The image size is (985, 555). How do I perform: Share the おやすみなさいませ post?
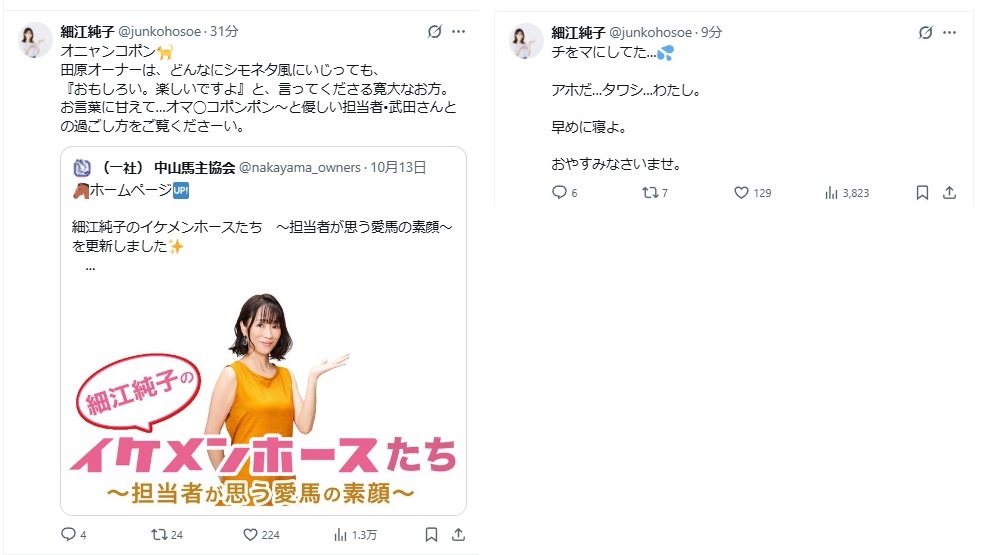[x=949, y=192]
